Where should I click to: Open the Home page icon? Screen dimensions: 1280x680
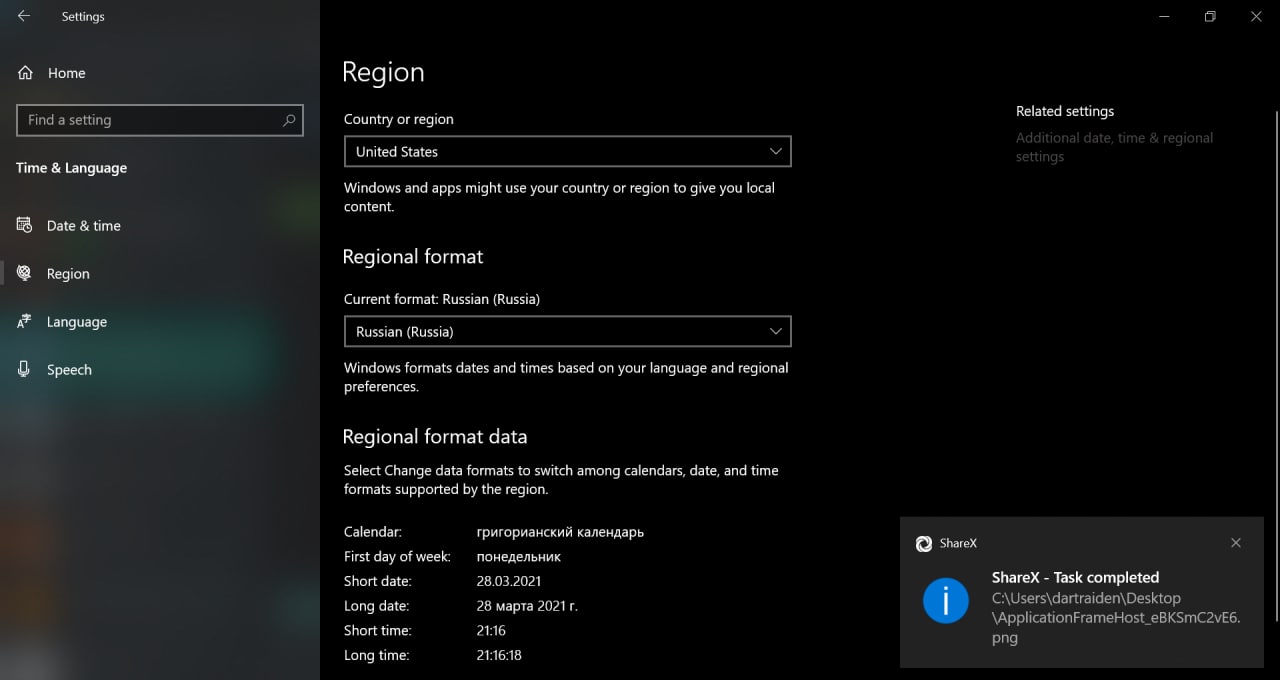(25, 73)
